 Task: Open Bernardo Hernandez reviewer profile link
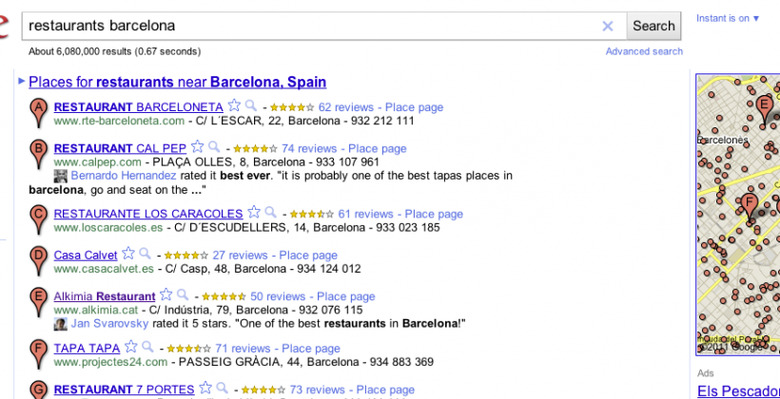pos(123,176)
